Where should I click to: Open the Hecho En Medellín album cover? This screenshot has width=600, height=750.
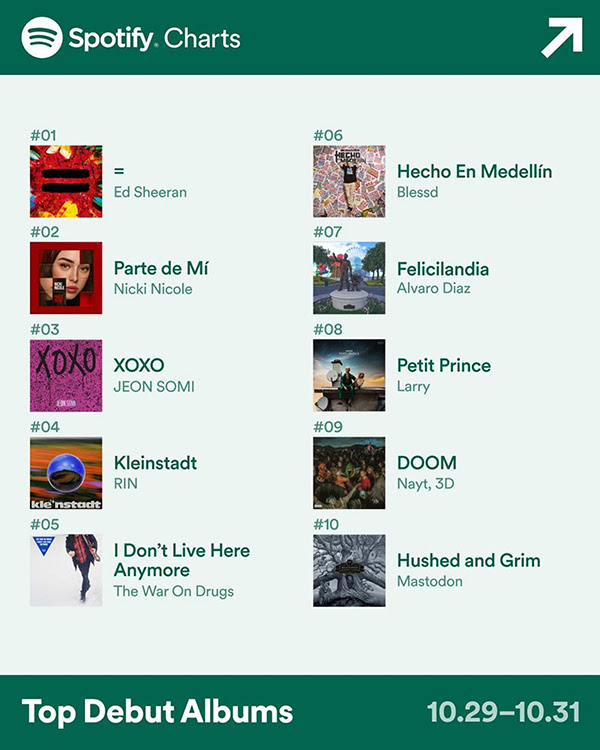pos(349,182)
